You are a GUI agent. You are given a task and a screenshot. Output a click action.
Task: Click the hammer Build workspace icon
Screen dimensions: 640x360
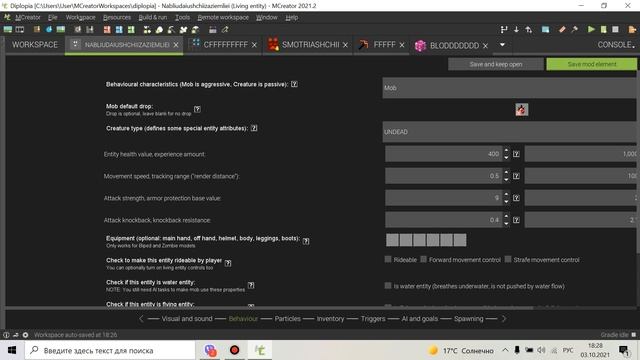click(x=575, y=29)
